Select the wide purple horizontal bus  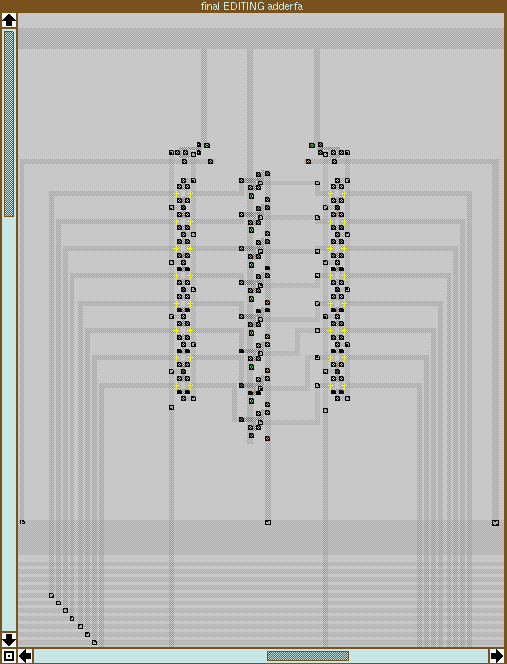click(261, 537)
